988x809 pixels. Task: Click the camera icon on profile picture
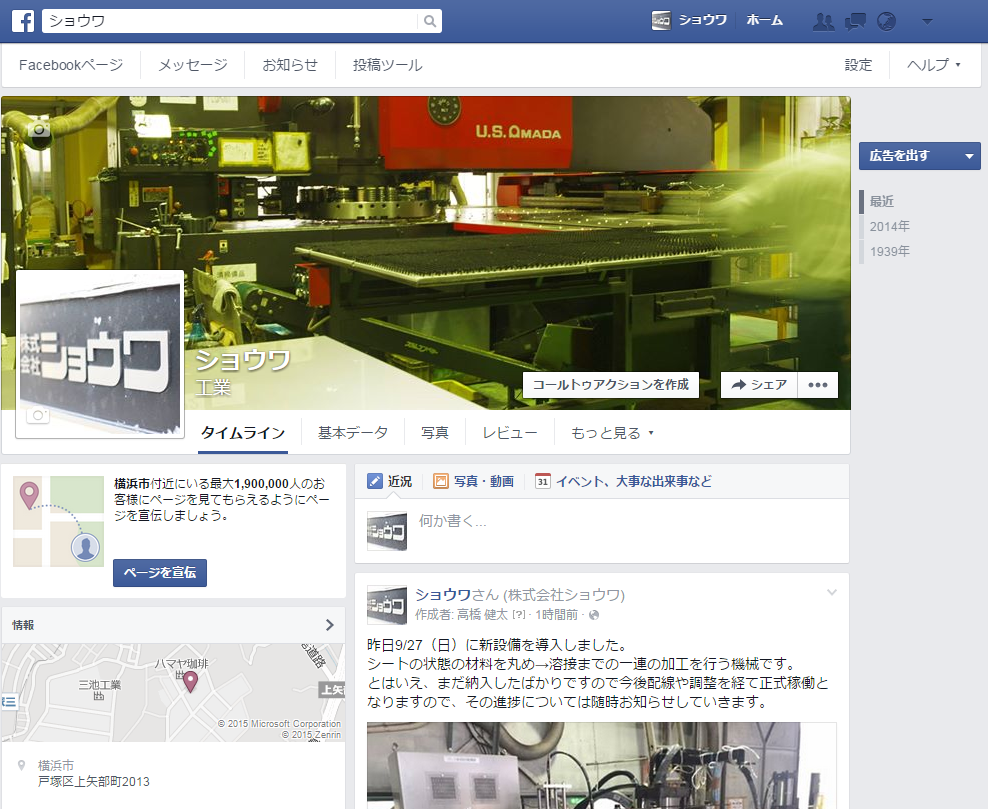38,415
